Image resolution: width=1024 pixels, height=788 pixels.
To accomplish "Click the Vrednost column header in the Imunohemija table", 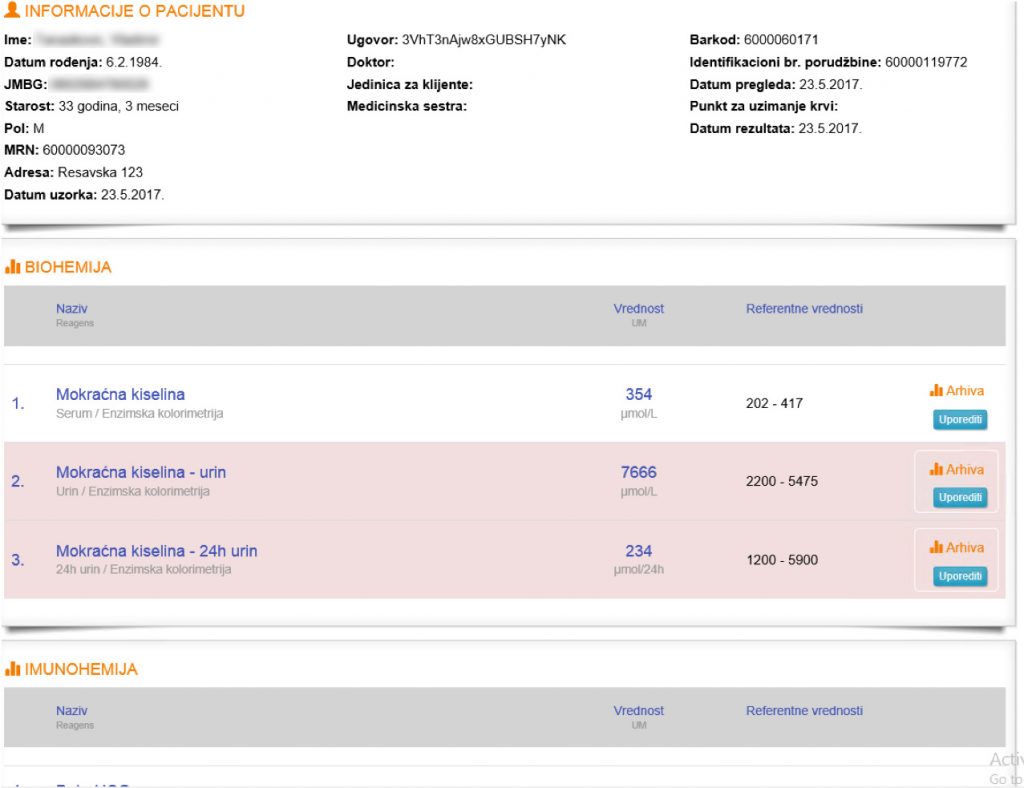I will pyautogui.click(x=638, y=711).
